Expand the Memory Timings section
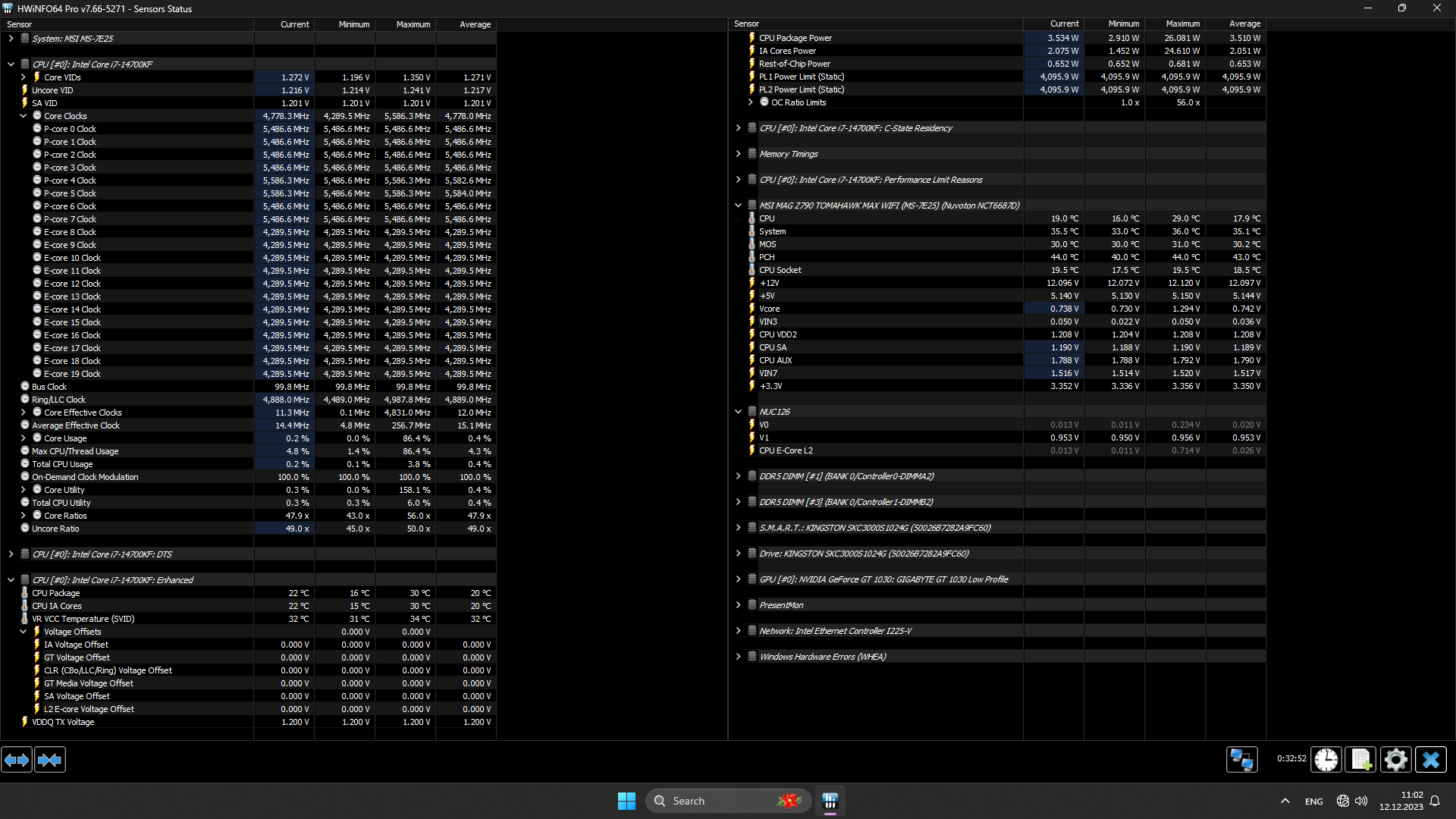Screen dimensions: 1456x819 pyautogui.click(x=738, y=154)
